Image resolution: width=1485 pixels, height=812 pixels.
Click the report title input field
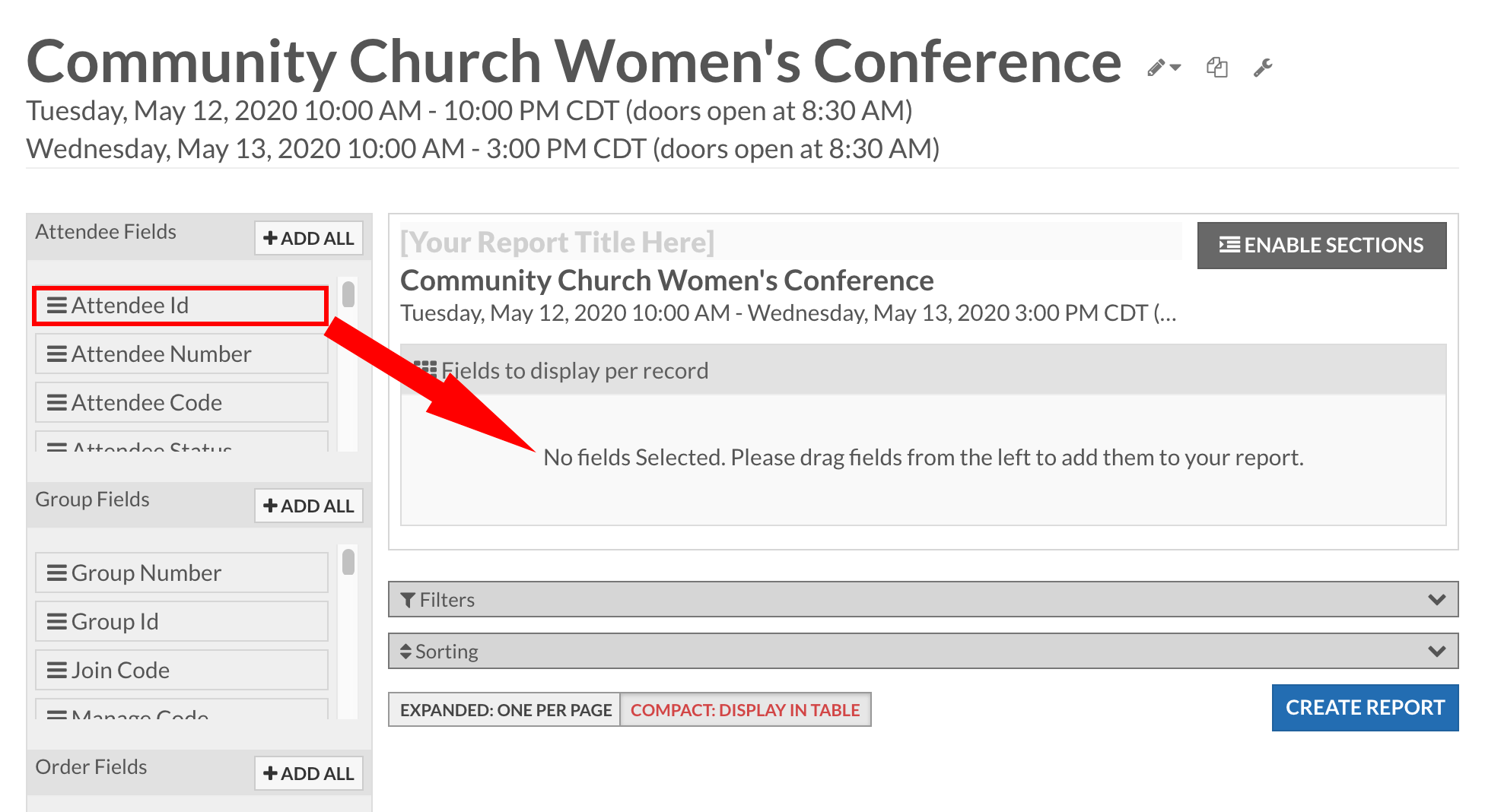tap(788, 243)
